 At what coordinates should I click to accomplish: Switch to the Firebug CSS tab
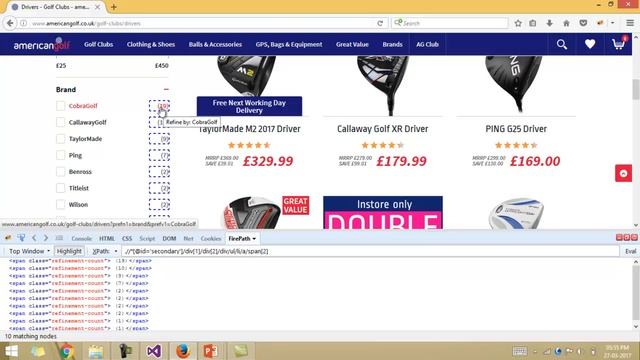click(127, 238)
